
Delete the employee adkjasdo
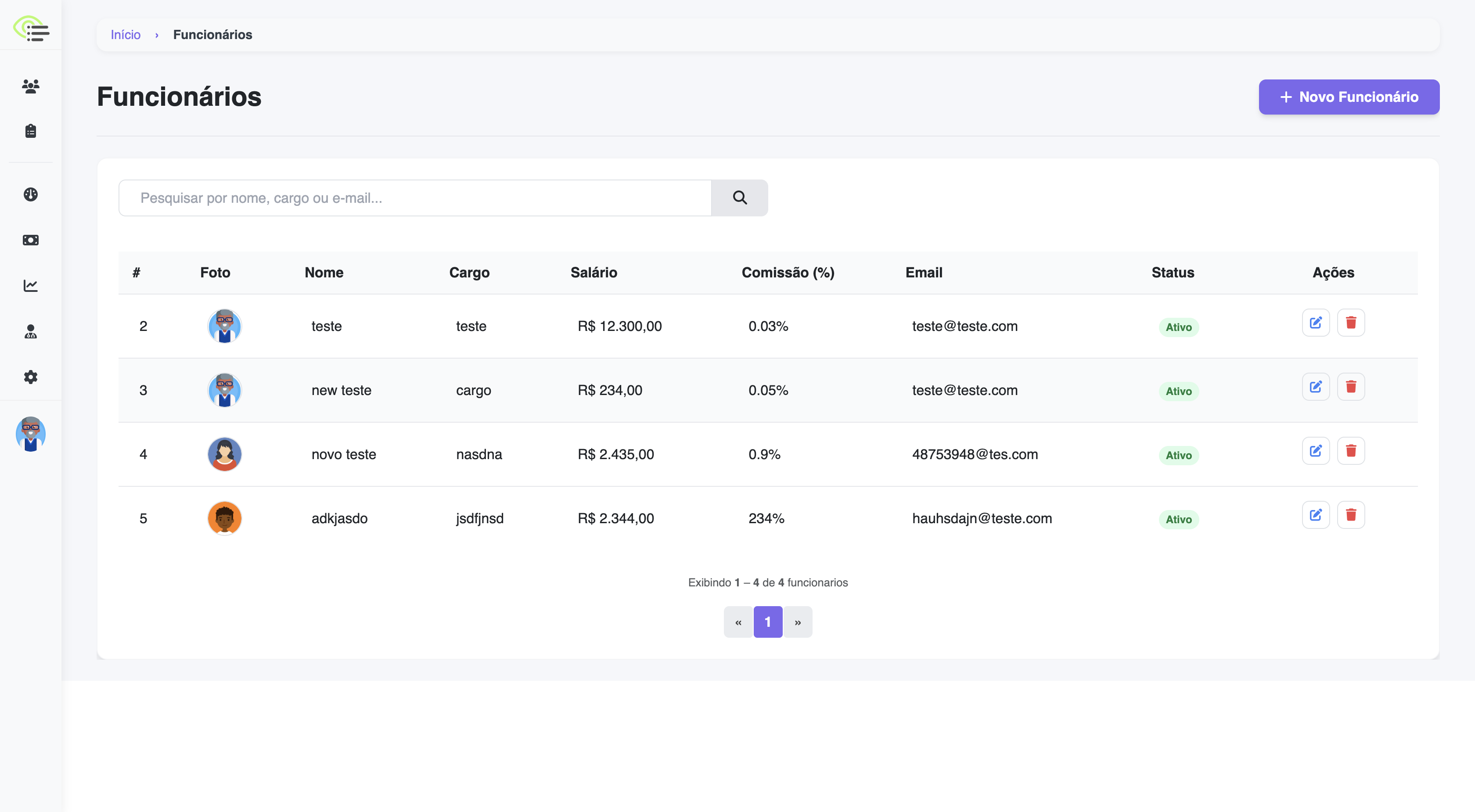(x=1350, y=515)
